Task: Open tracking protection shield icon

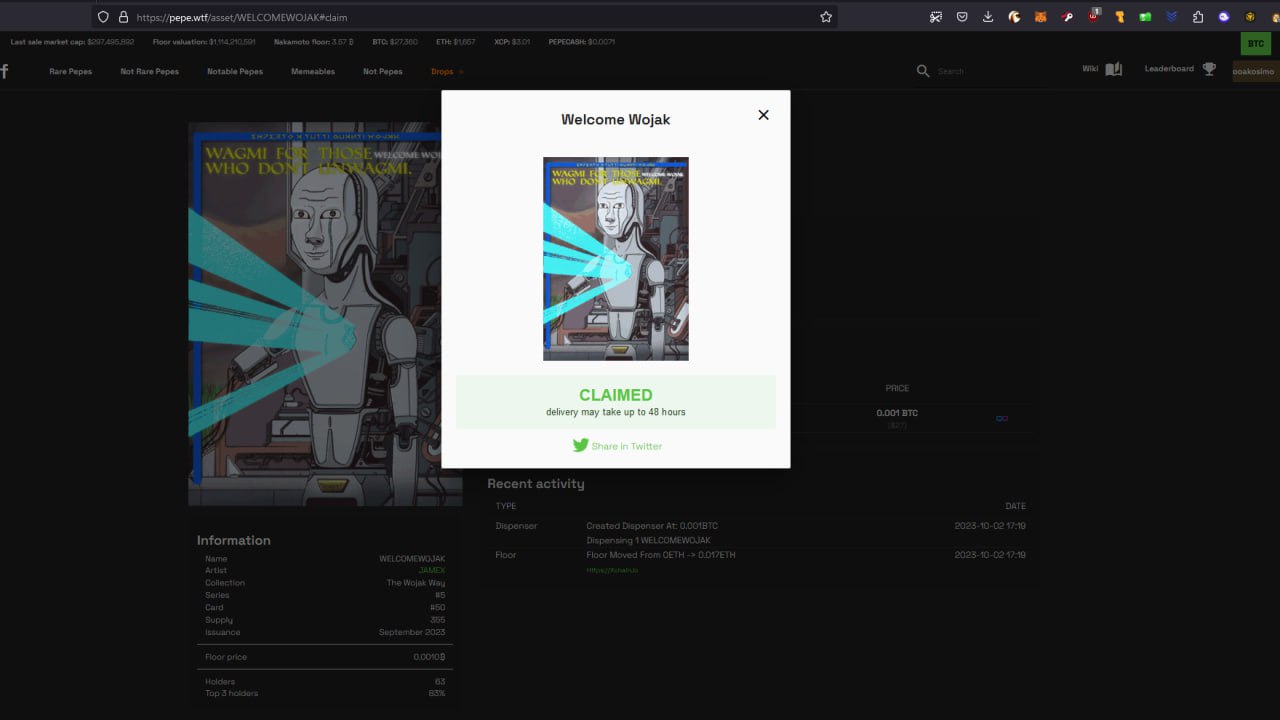Action: pyautogui.click(x=103, y=17)
